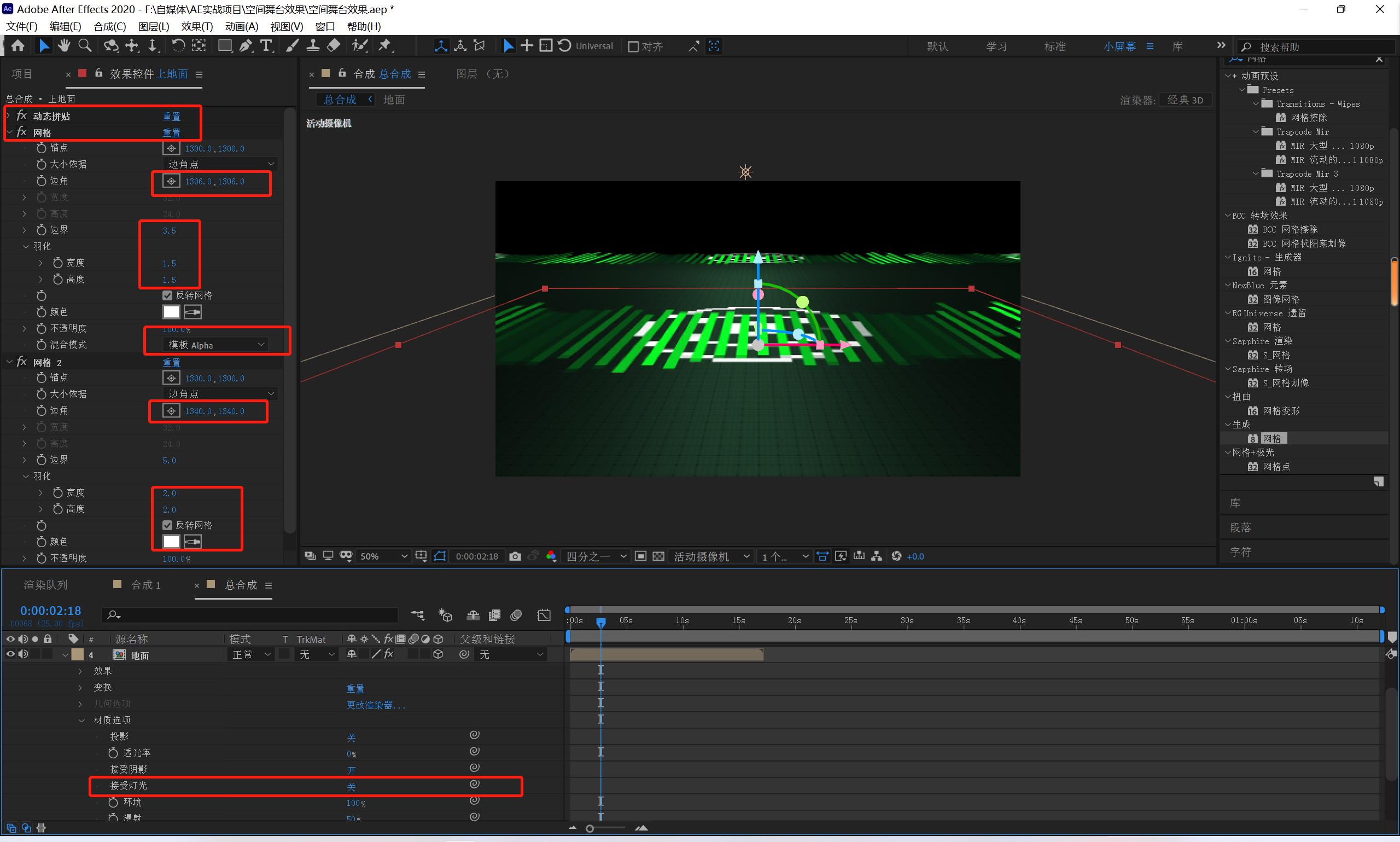Open the 动画(A) menu
Viewport: 1400px width, 842px height.
coord(242,27)
